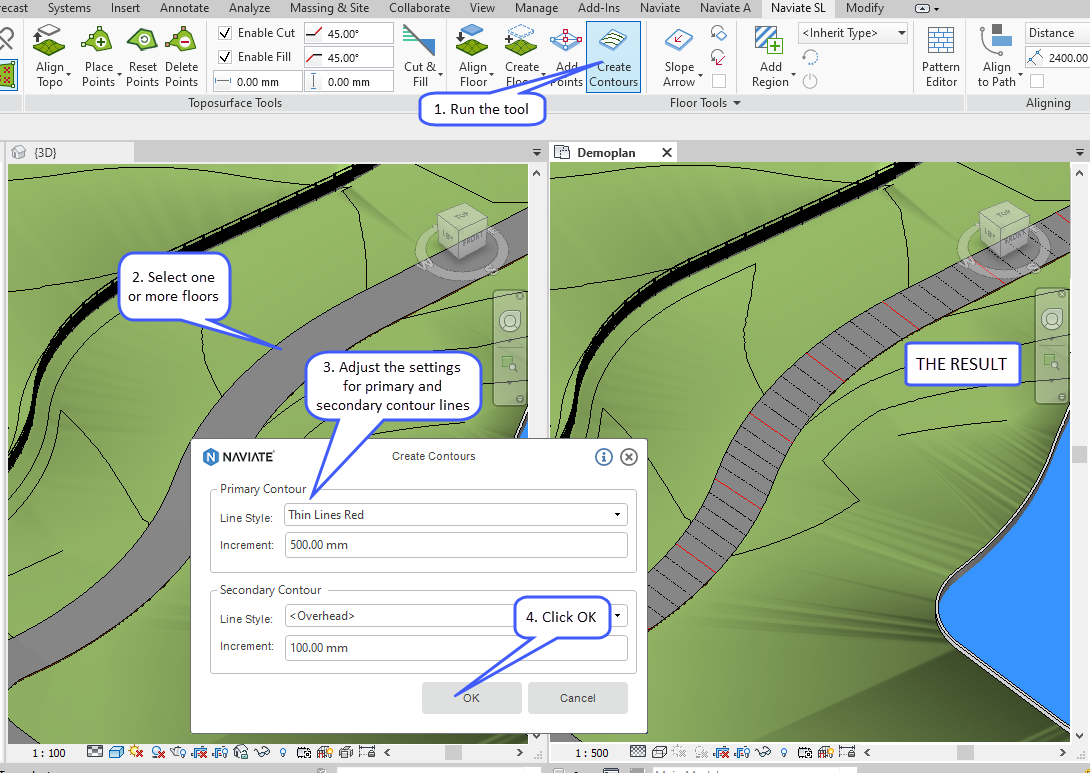Close the Demoplan view tab
The width and height of the screenshot is (1090, 773).
(667, 152)
